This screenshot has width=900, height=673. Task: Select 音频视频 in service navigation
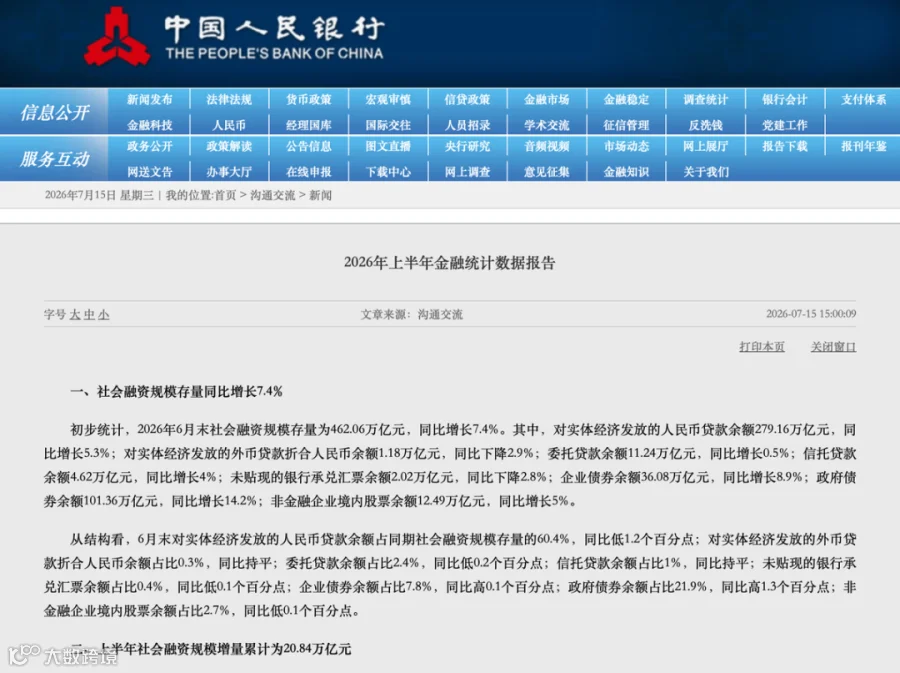pos(546,146)
